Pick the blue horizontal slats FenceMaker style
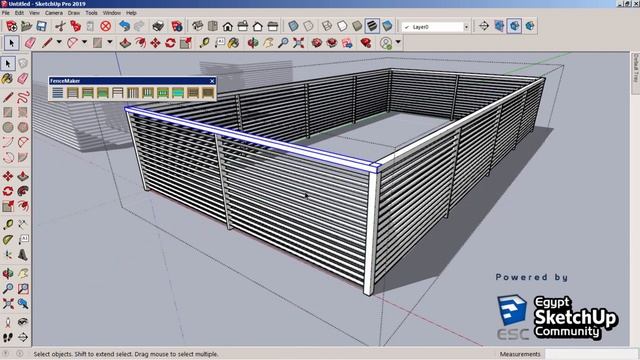Image resolution: width=640 pixels, height=360 pixels. click(x=58, y=93)
